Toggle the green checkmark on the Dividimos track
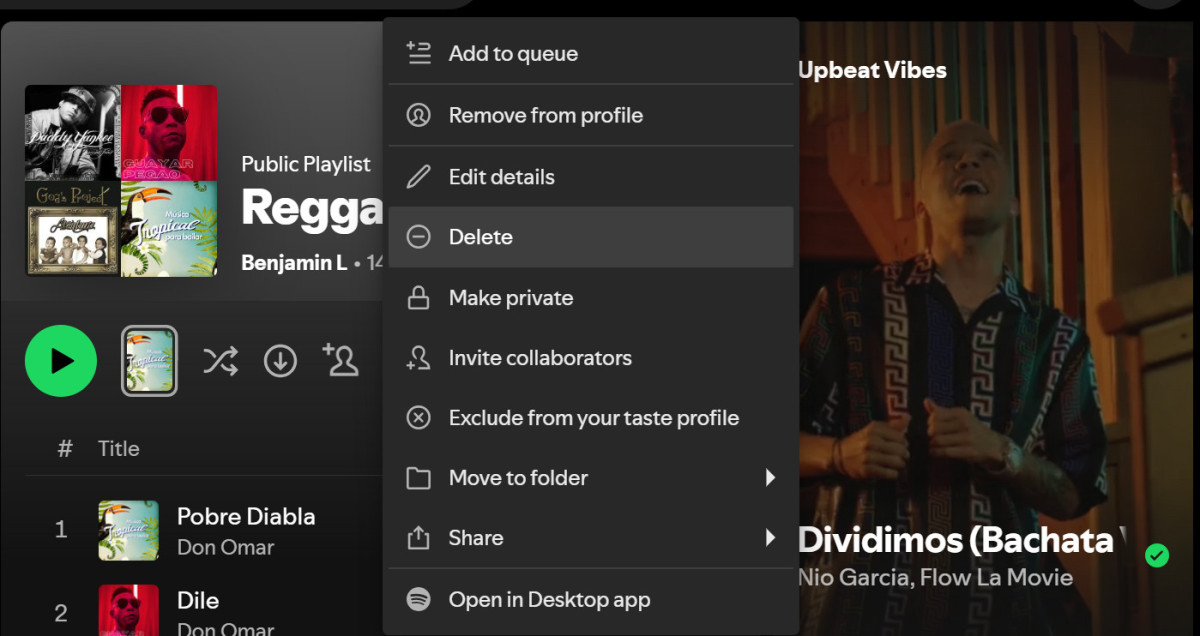Viewport: 1200px width, 636px height. 1157,554
